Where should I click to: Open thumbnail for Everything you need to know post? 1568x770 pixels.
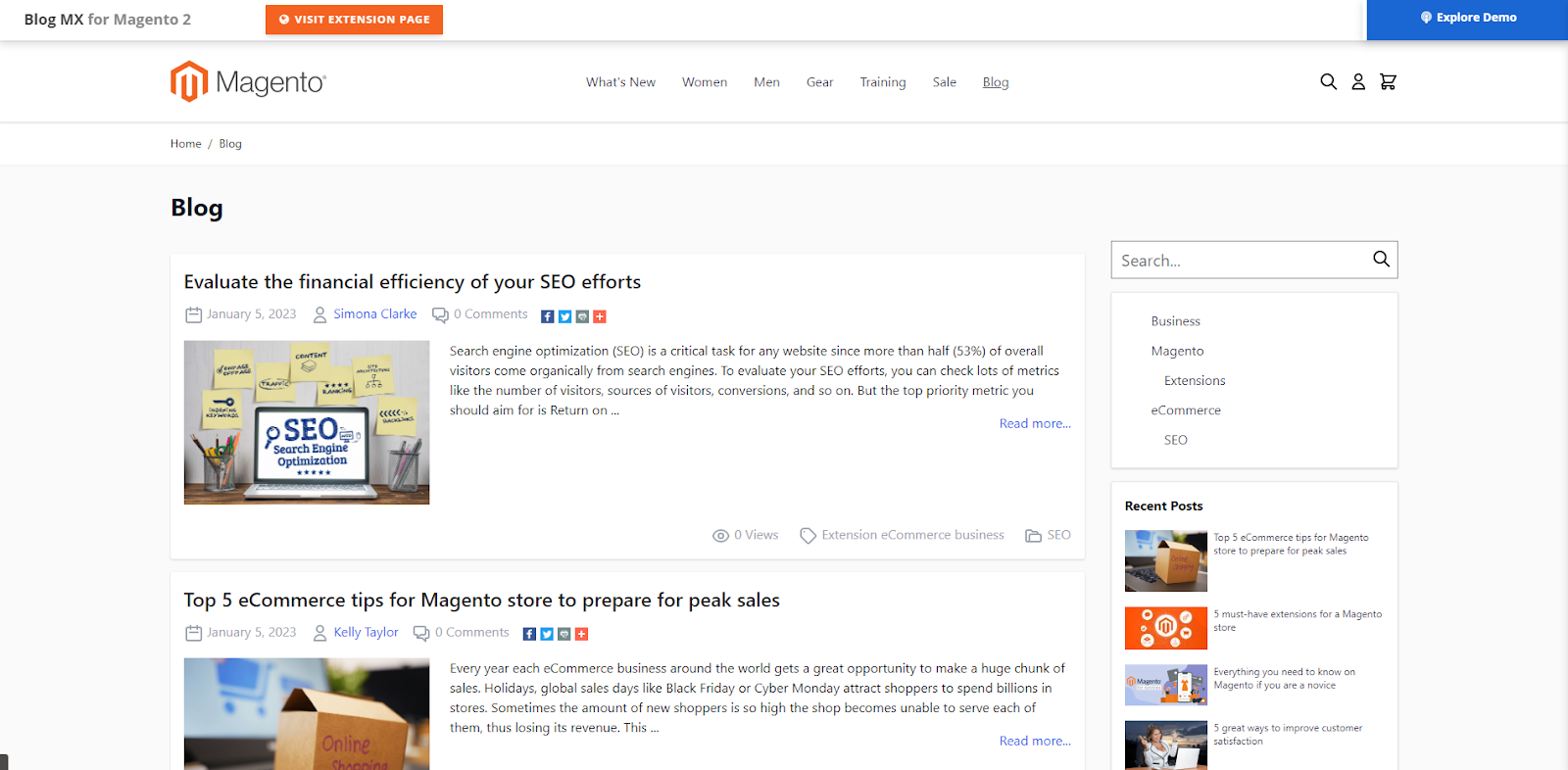[x=1166, y=685]
